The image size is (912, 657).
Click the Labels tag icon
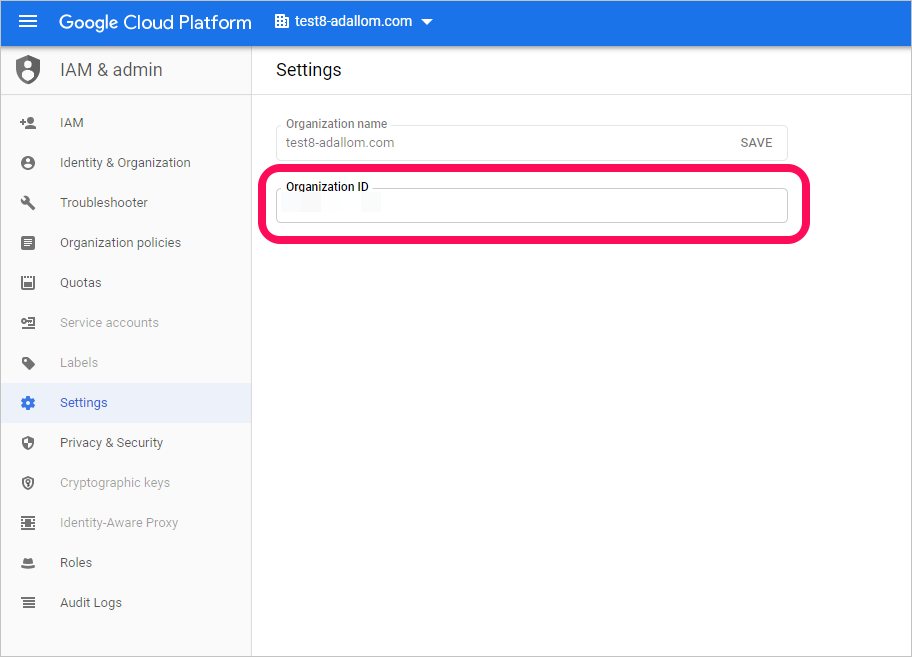point(28,363)
